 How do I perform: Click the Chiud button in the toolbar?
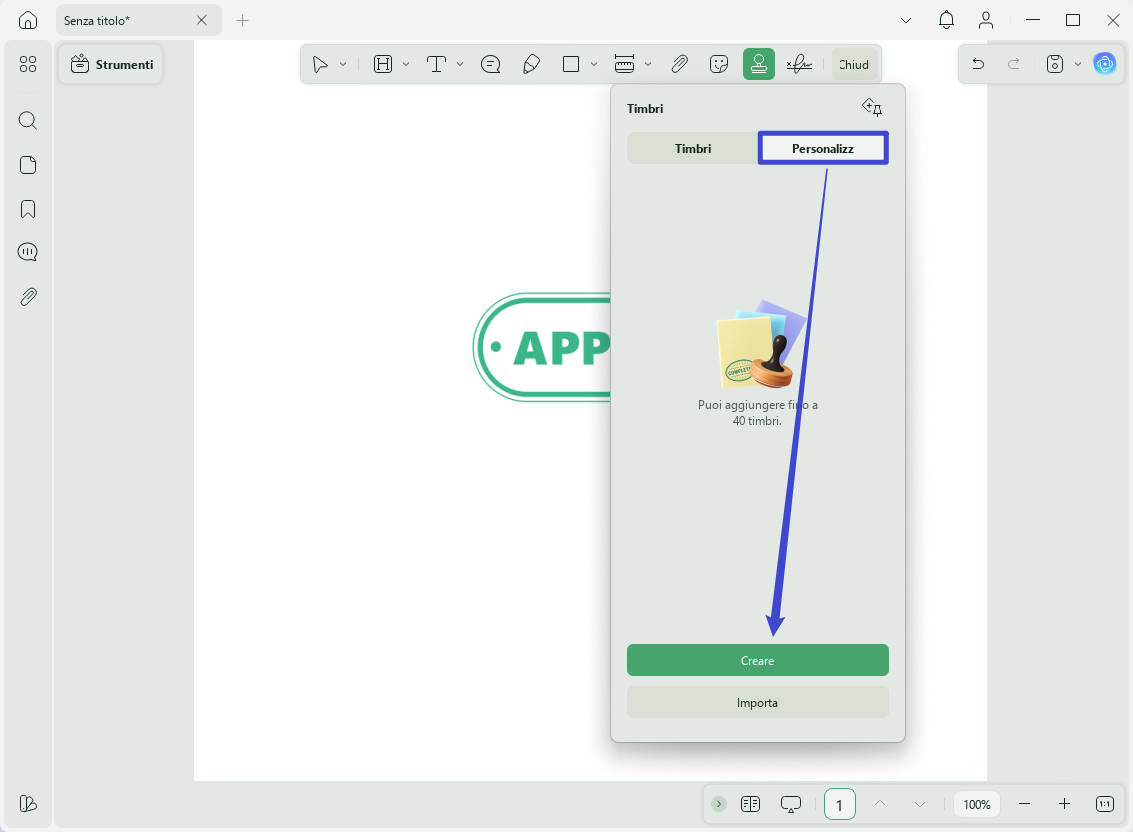(854, 64)
